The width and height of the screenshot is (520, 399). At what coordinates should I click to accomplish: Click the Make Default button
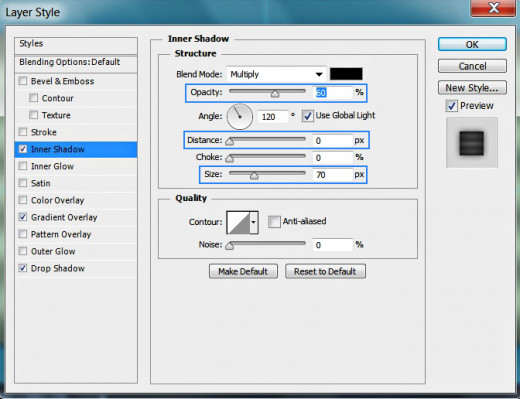pos(243,271)
